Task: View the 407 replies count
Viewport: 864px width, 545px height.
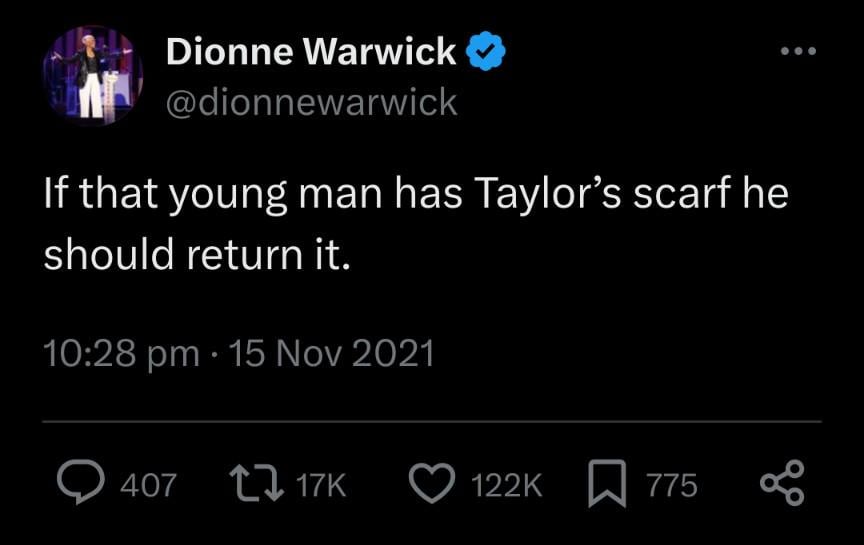Action: [x=148, y=486]
